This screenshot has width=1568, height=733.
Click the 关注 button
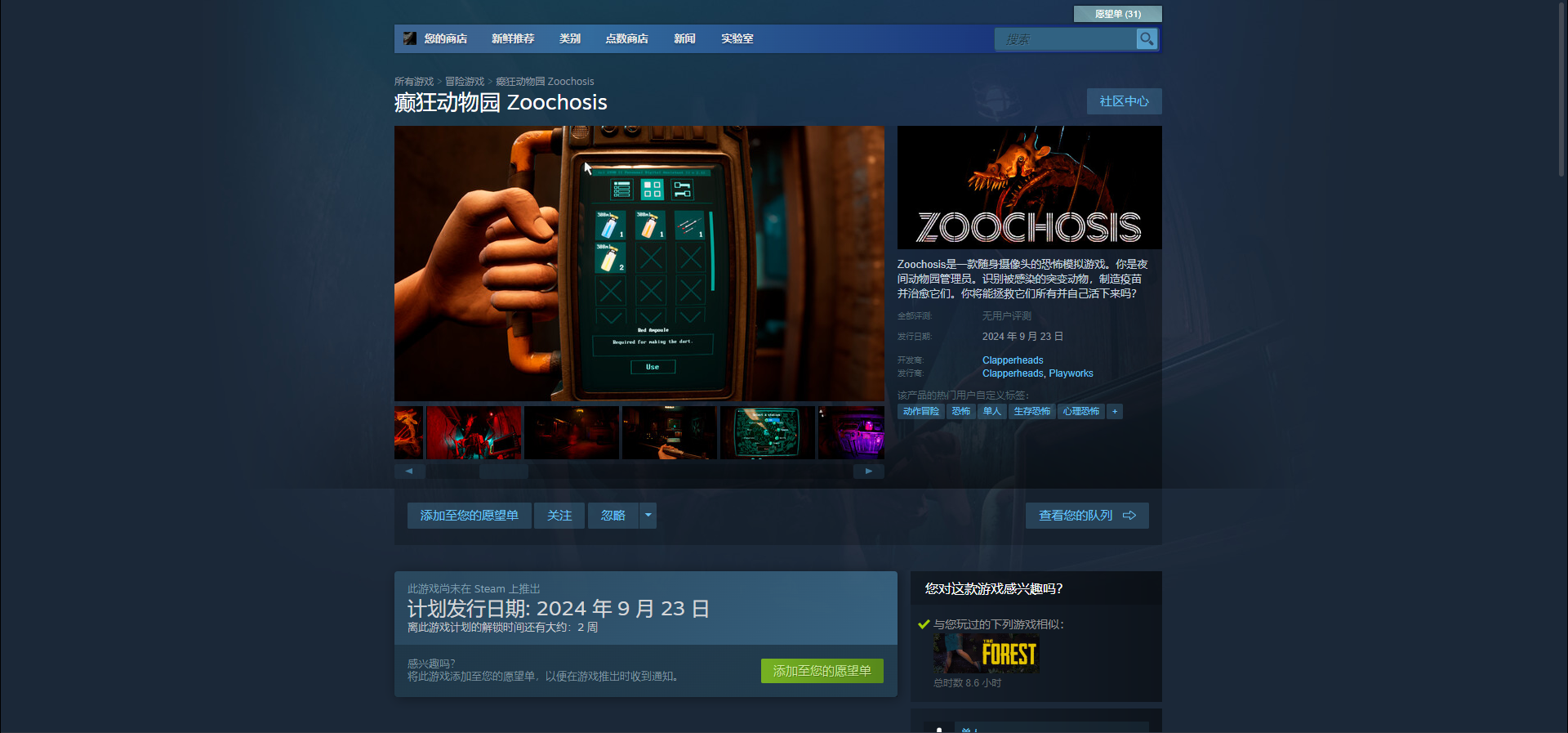pos(559,516)
